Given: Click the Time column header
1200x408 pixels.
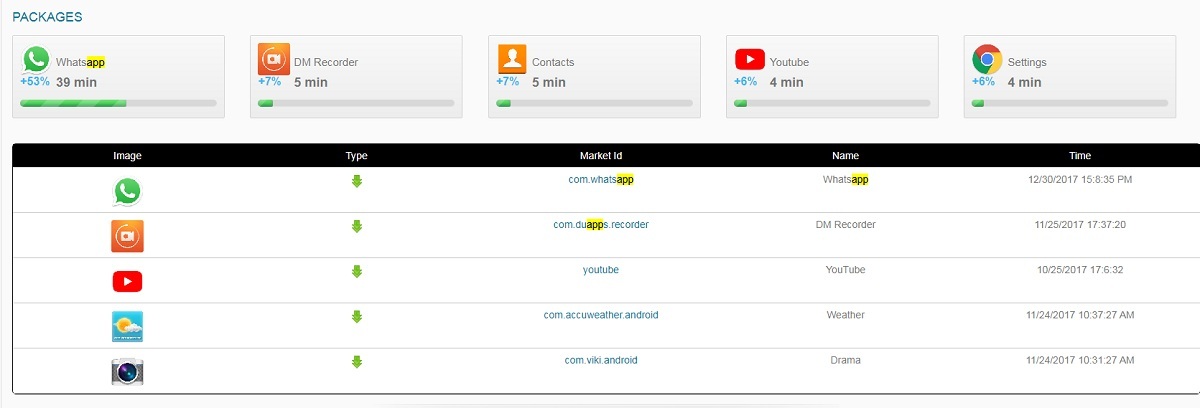Looking at the screenshot, I should (1080, 156).
